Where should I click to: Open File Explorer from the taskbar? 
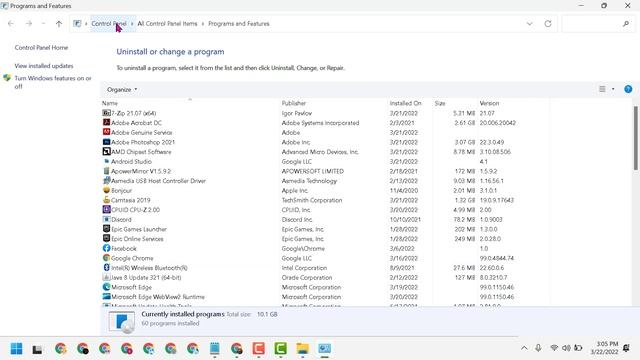[x=302, y=349]
